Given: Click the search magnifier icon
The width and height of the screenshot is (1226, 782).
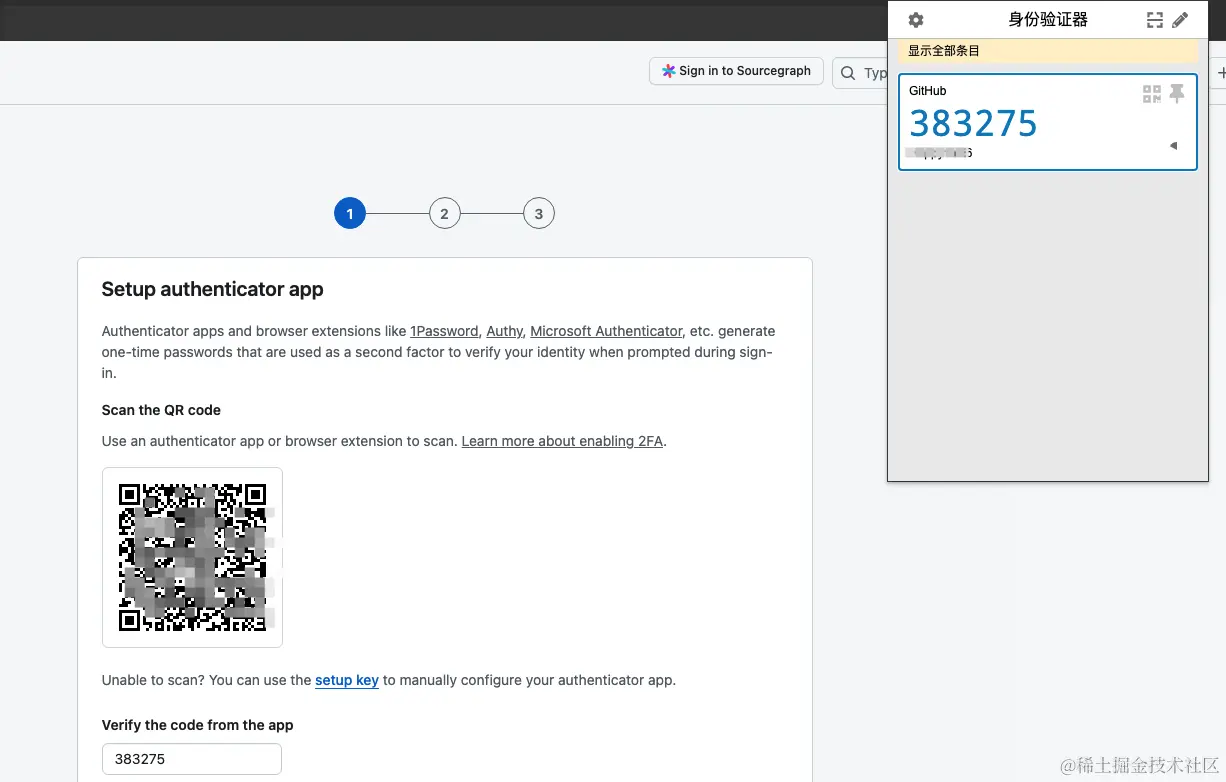Looking at the screenshot, I should click(x=848, y=73).
